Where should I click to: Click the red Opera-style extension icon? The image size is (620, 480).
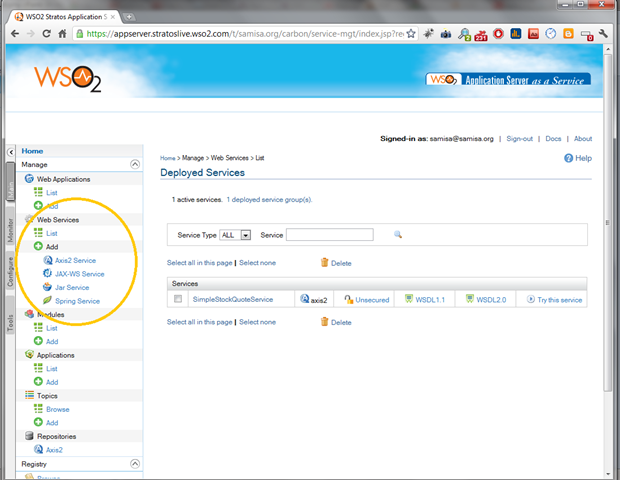click(498, 34)
